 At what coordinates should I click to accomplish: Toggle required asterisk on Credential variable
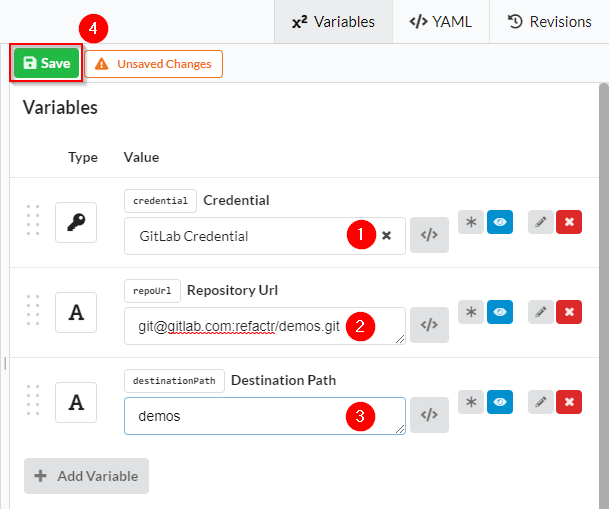471,222
